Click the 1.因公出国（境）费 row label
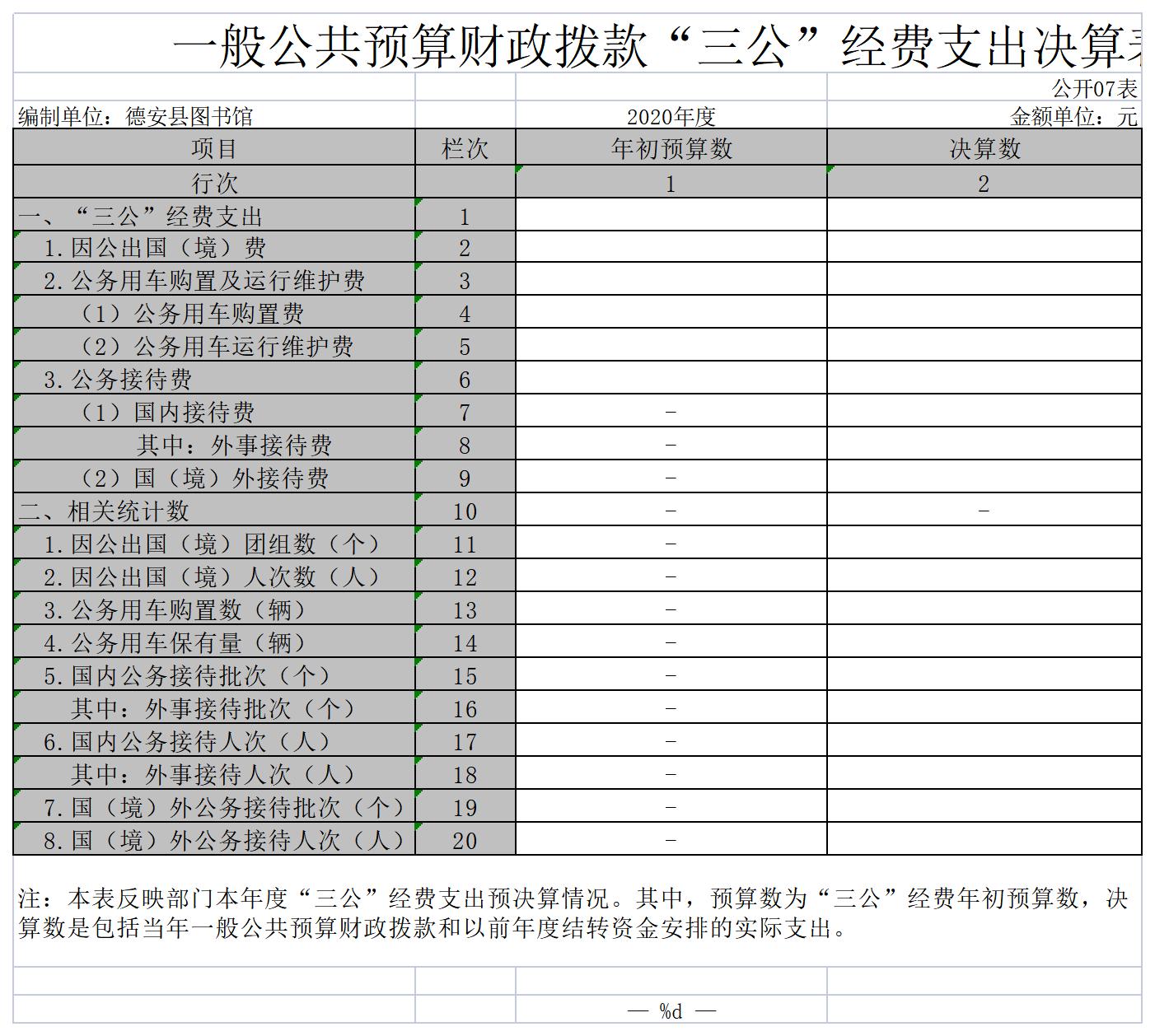Screen dimensions: 1155x1036 coord(155,247)
